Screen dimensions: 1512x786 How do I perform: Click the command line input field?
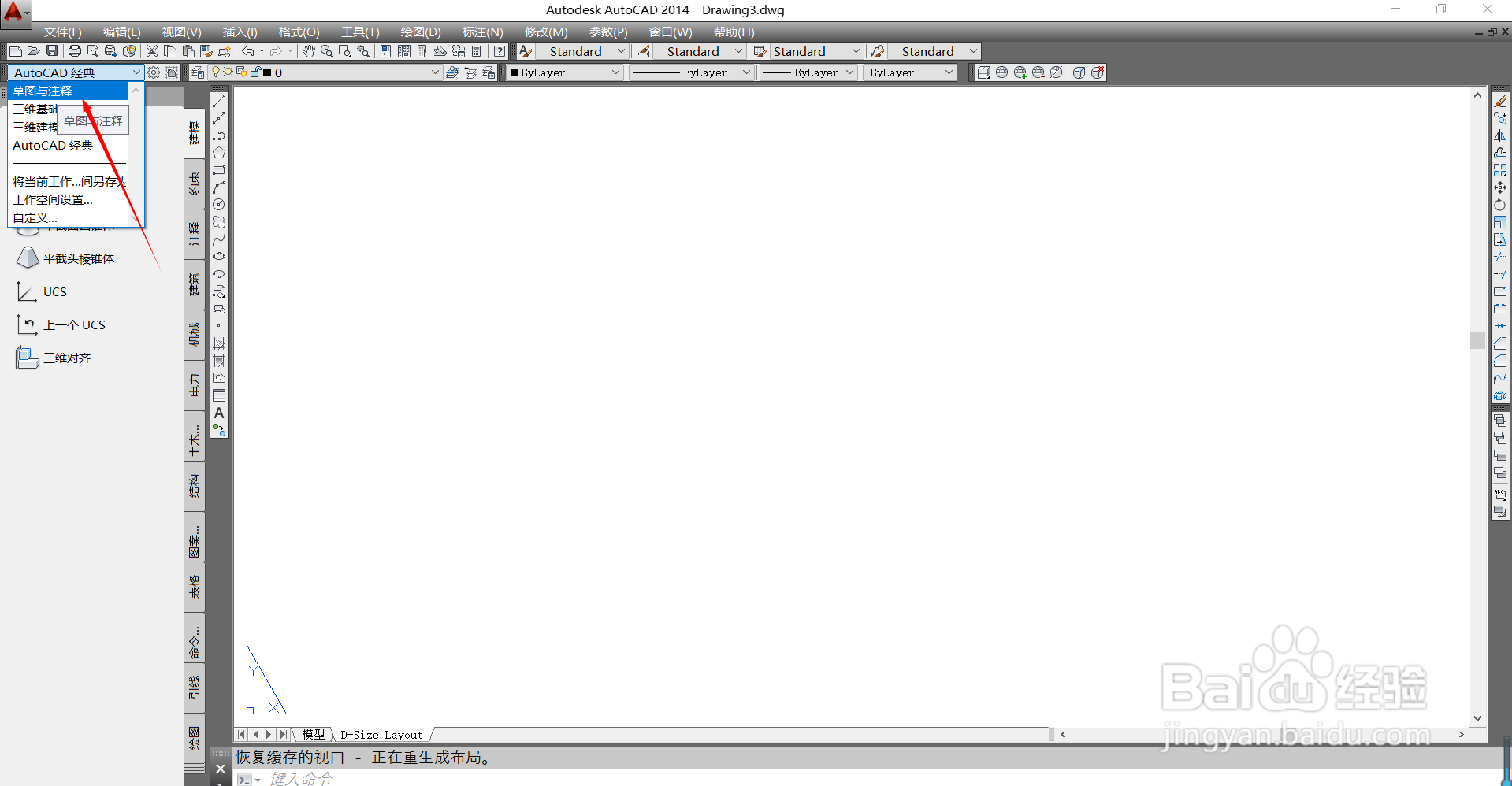tap(867, 778)
